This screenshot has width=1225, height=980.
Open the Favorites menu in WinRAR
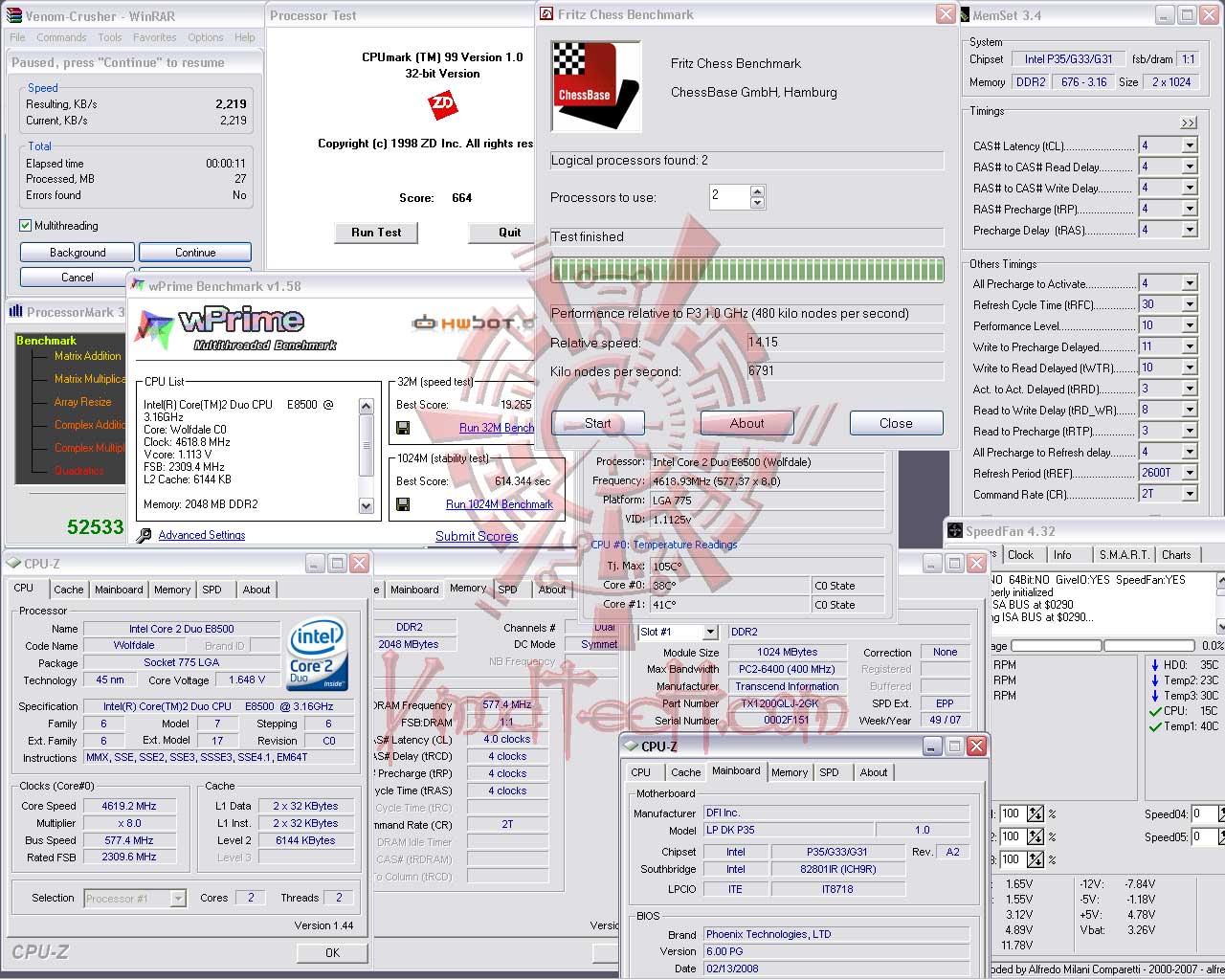(155, 37)
